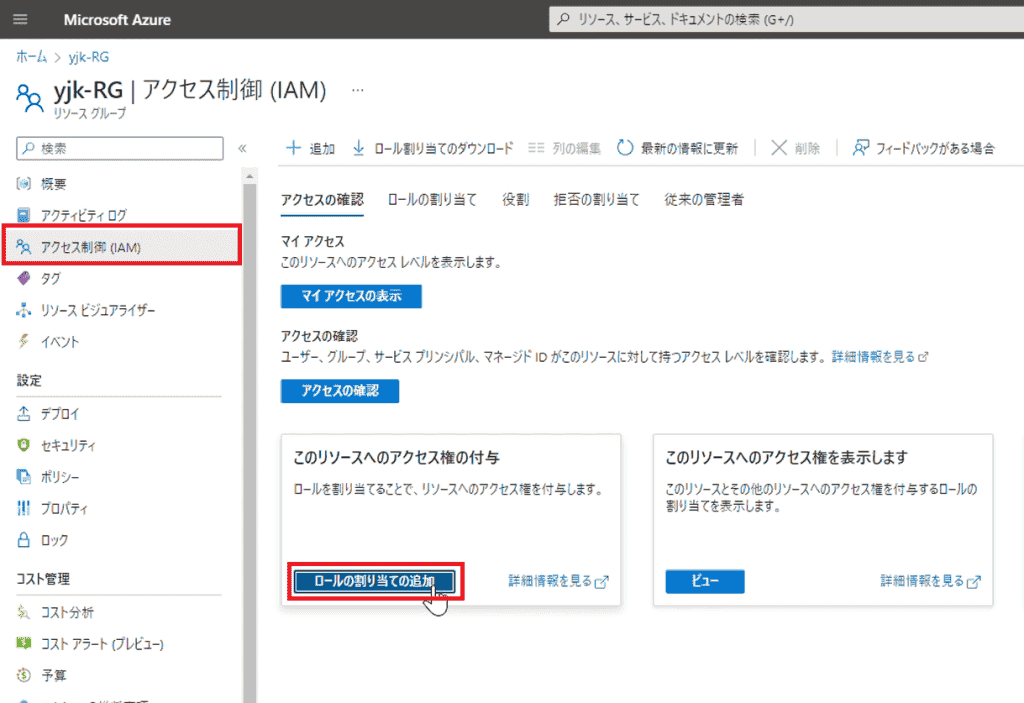Click the コスト アラート (プレビュー) icon
This screenshot has width=1024, height=703.
(x=24, y=644)
